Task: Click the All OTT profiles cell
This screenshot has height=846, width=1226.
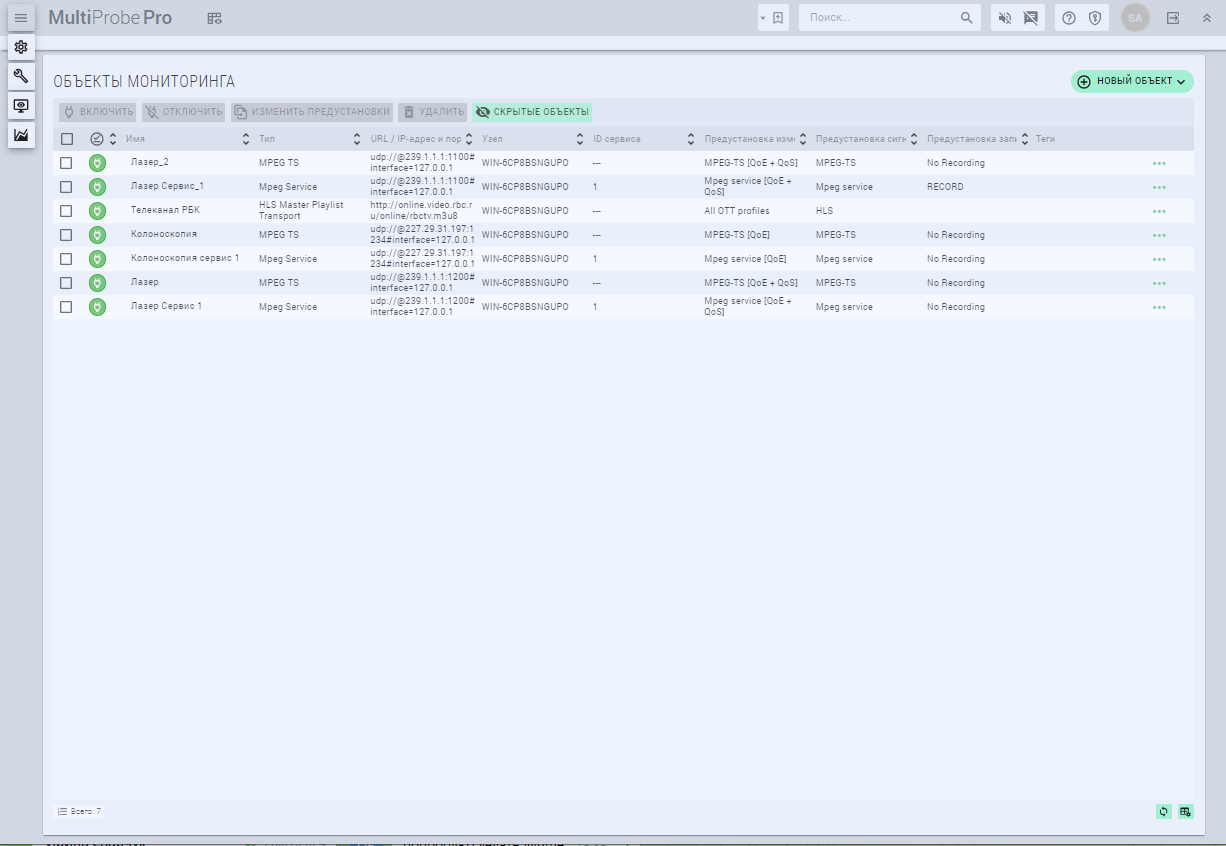Action: [737, 211]
